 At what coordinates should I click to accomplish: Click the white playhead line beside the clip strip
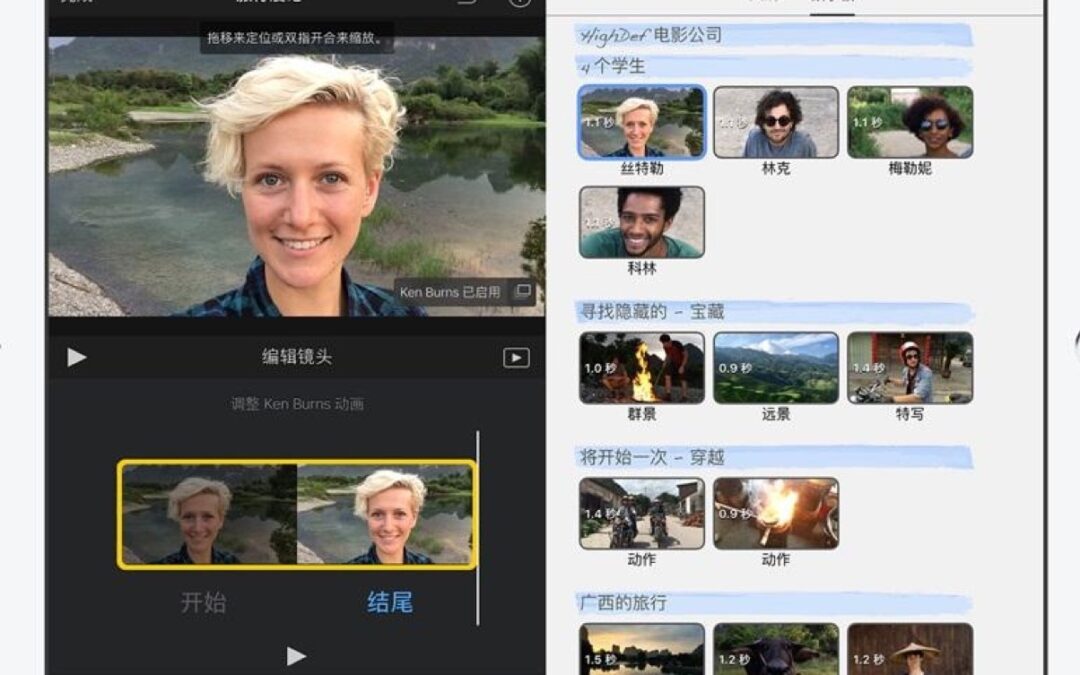[477, 528]
